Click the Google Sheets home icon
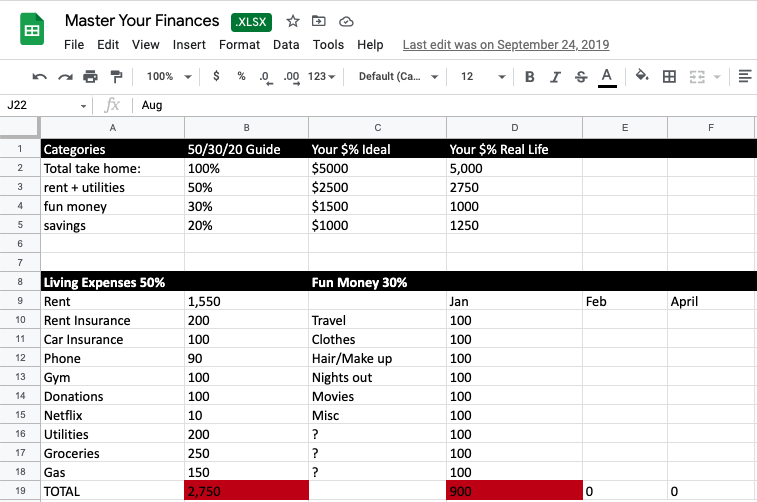This screenshot has height=502, width=757. click(32, 30)
